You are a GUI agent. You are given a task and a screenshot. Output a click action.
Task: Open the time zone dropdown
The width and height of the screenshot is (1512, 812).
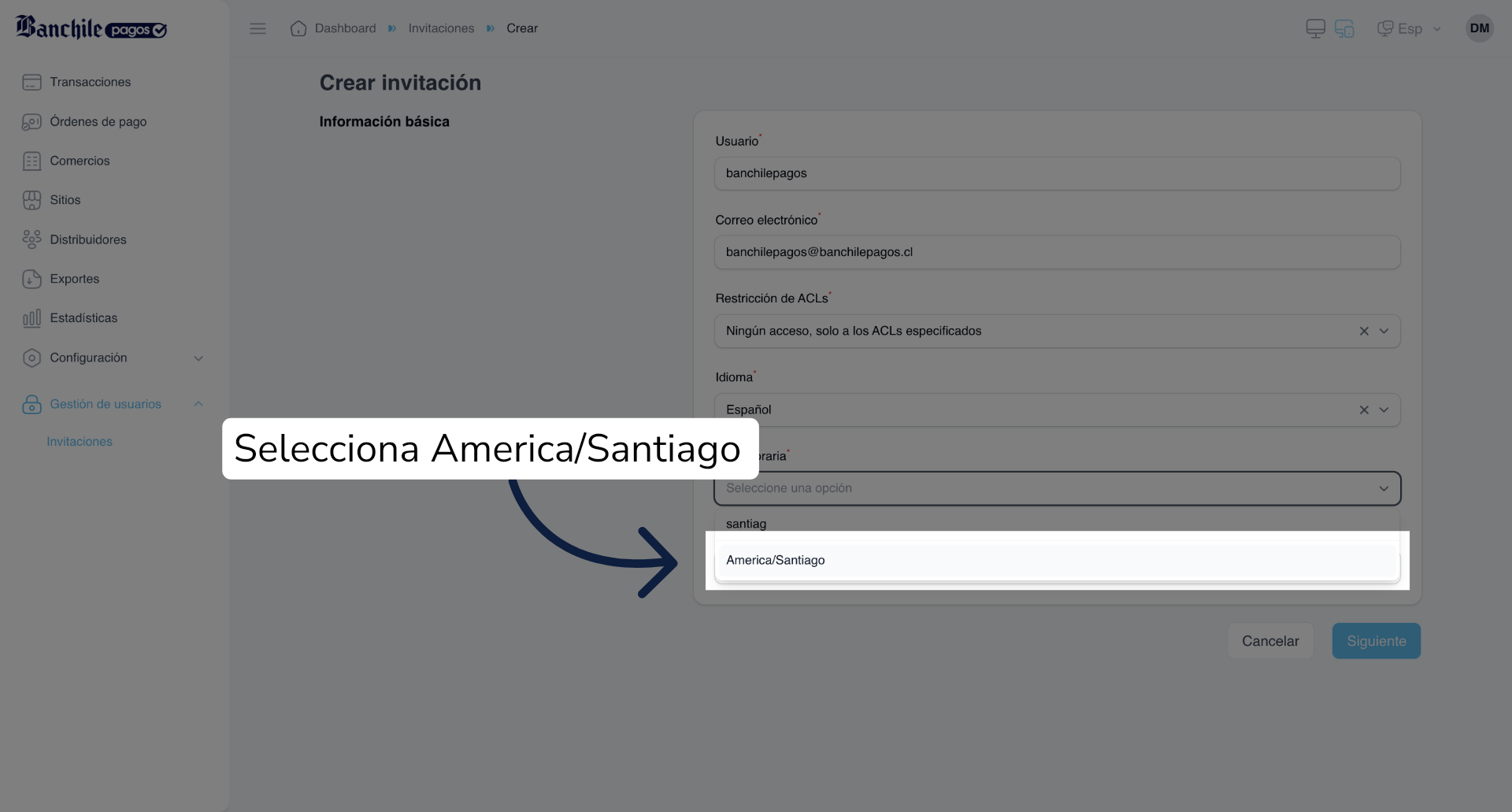(1057, 488)
